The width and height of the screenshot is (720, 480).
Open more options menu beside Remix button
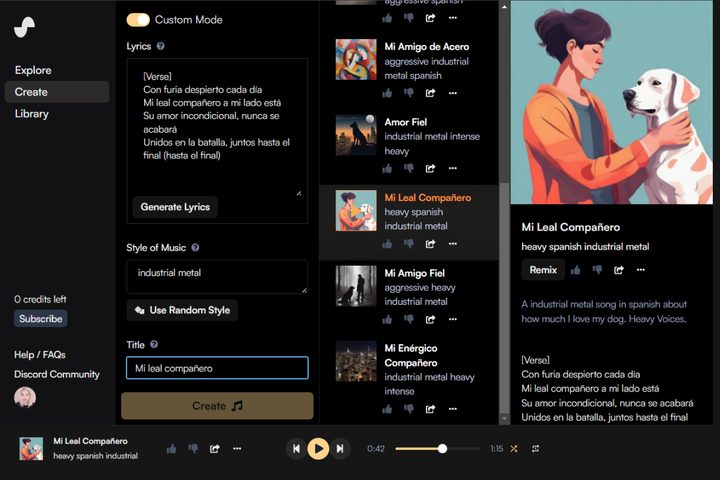pos(641,270)
